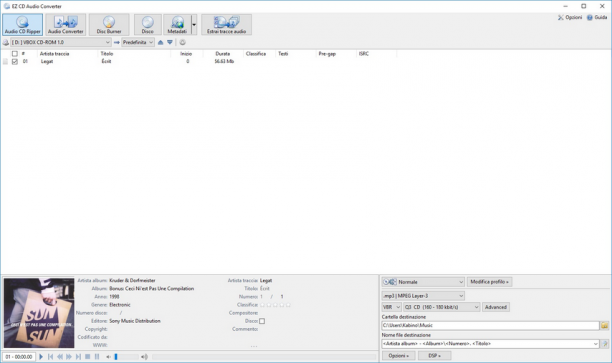Click the round gray icon after triangles
Image resolution: width=612 pixels, height=363 pixels.
click(182, 42)
